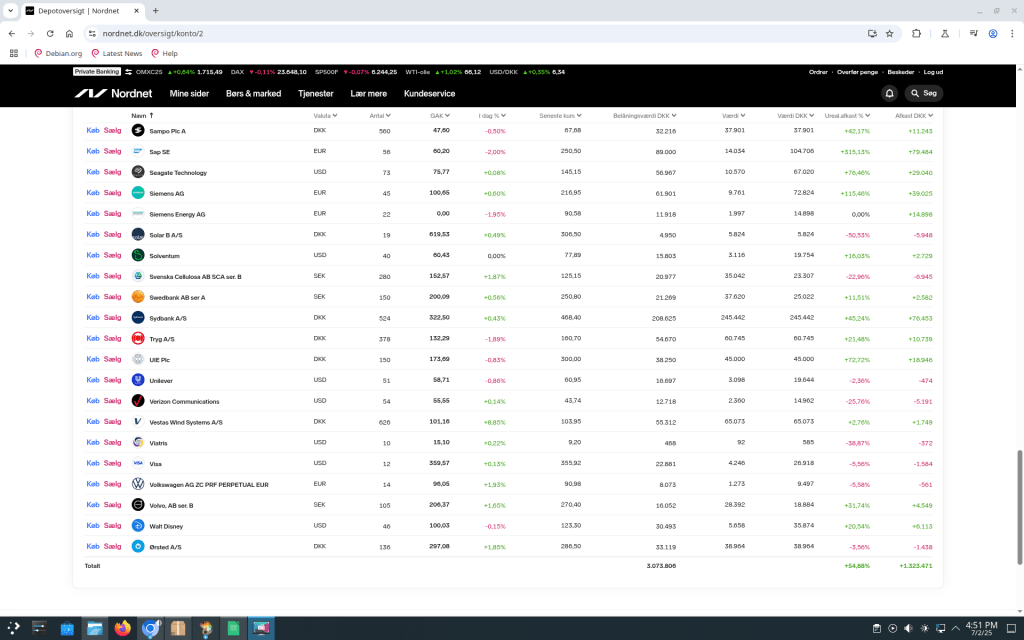This screenshot has height=640, width=1024.
Task: Click the Swedbank AB ser A logo
Action: pos(138,297)
